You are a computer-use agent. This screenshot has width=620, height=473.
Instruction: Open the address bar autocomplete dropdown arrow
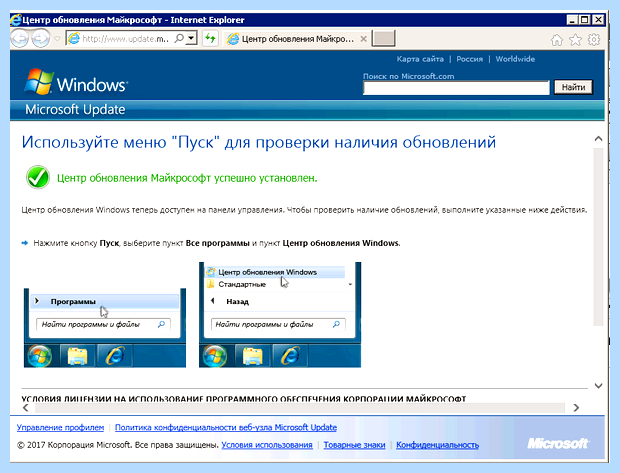[x=191, y=38]
